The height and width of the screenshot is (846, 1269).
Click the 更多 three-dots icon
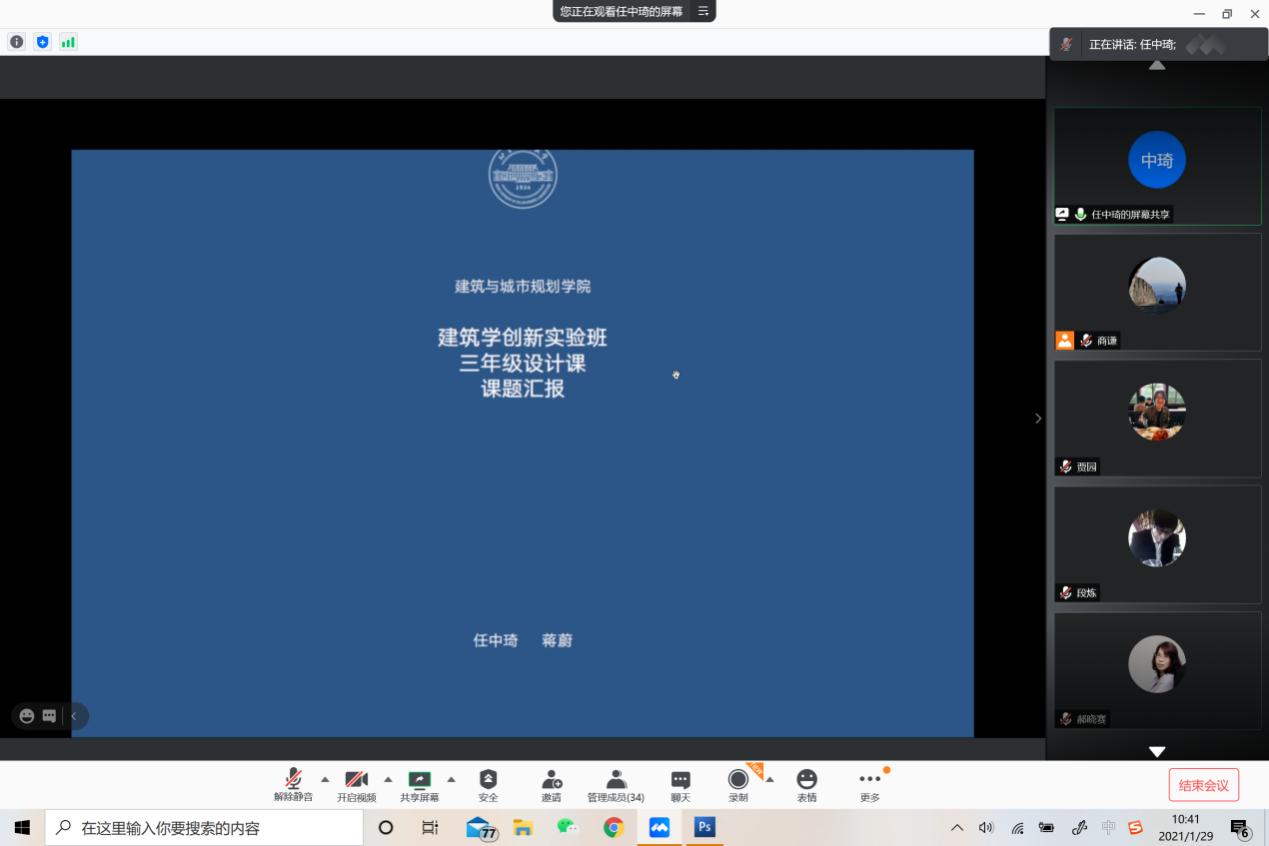[870, 780]
